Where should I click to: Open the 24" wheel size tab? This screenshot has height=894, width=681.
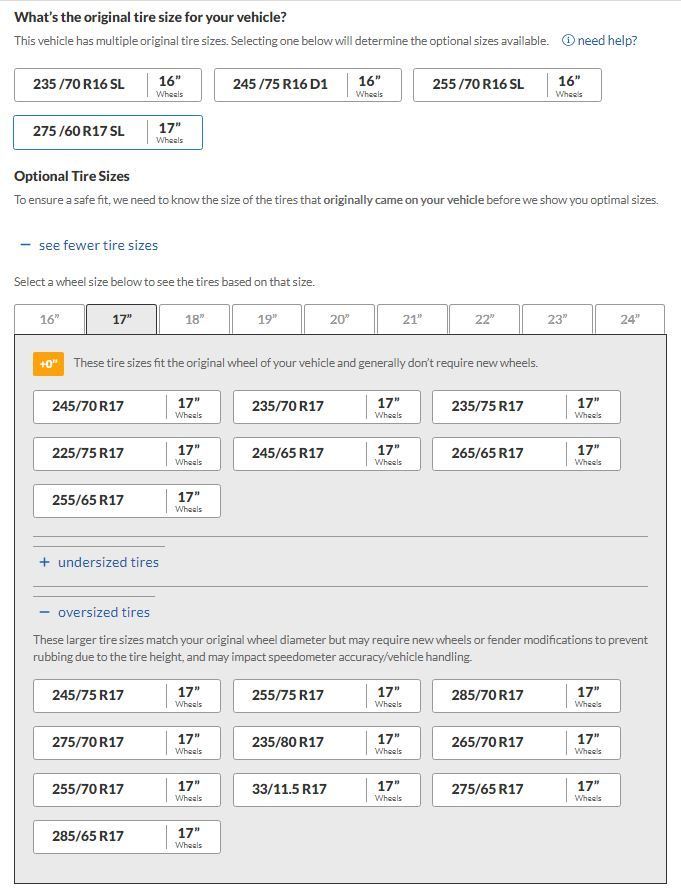629,320
